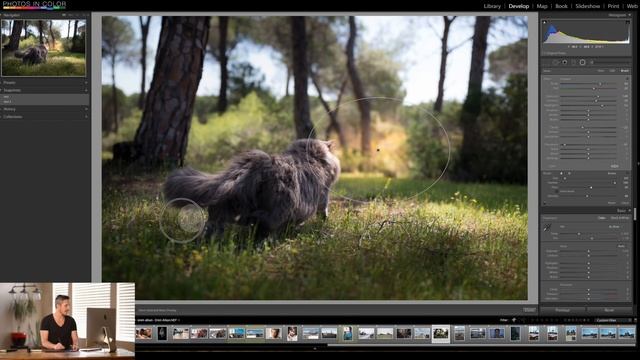Click the Done button below the photo
The image size is (640, 360).
(x=529, y=310)
